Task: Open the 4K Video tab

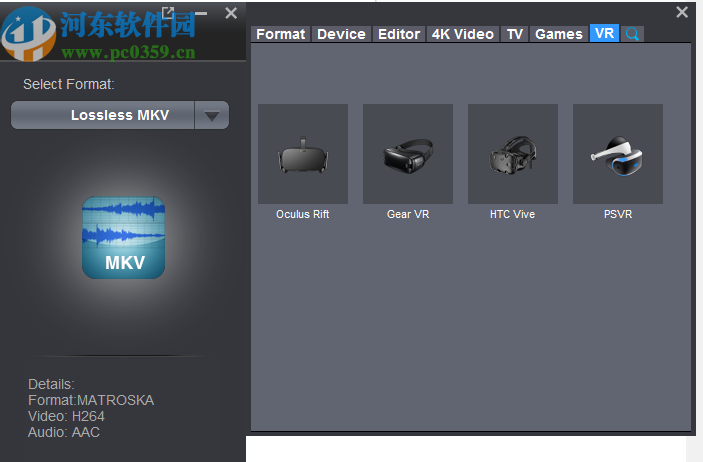Action: pyautogui.click(x=463, y=34)
